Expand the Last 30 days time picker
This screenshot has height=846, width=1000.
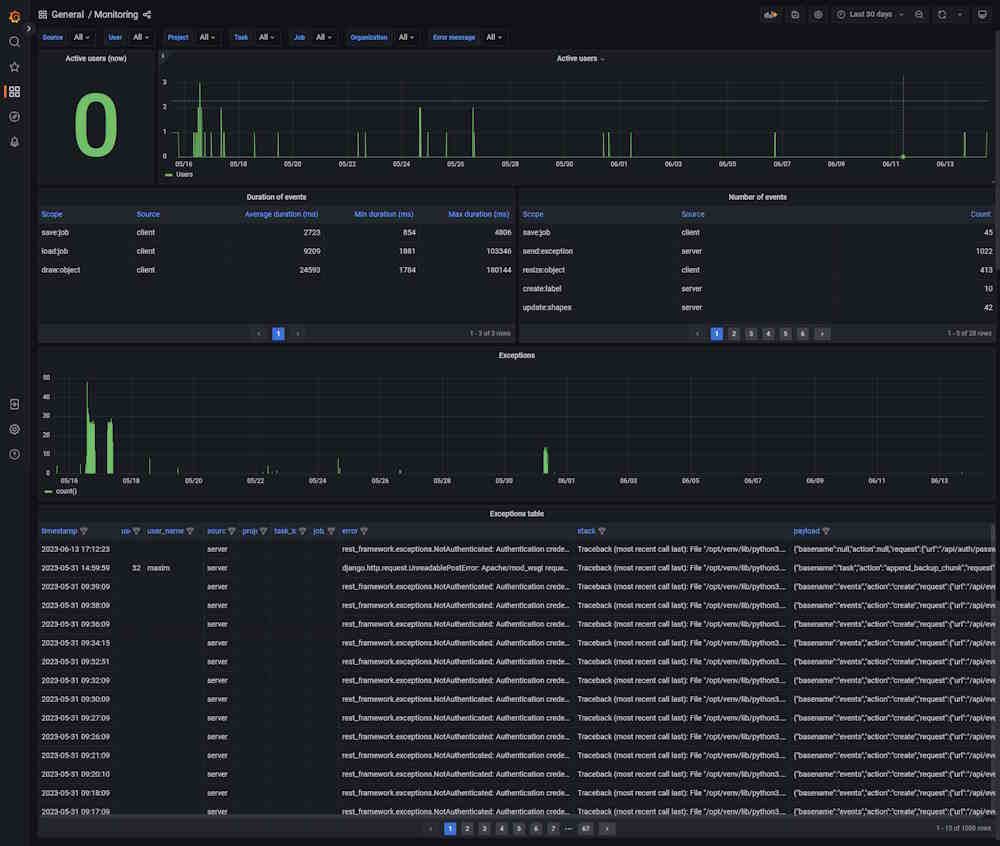[869, 14]
